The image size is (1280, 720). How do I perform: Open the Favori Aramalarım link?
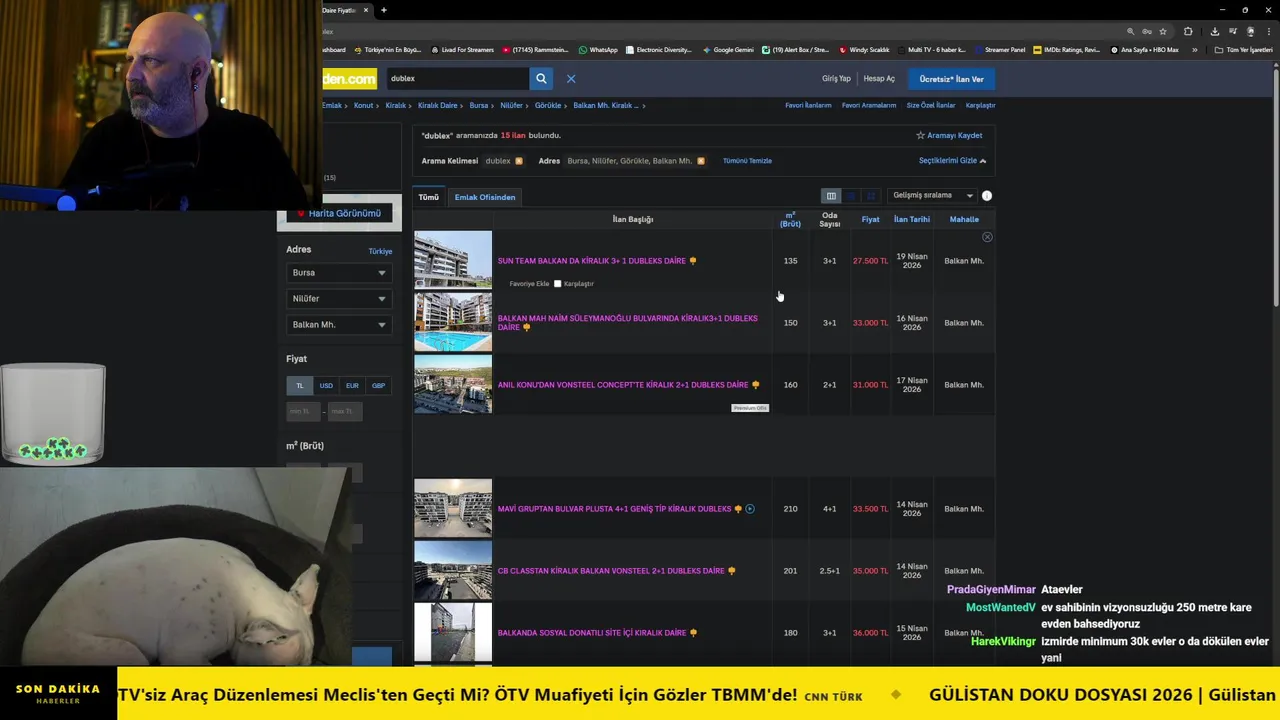[869, 105]
